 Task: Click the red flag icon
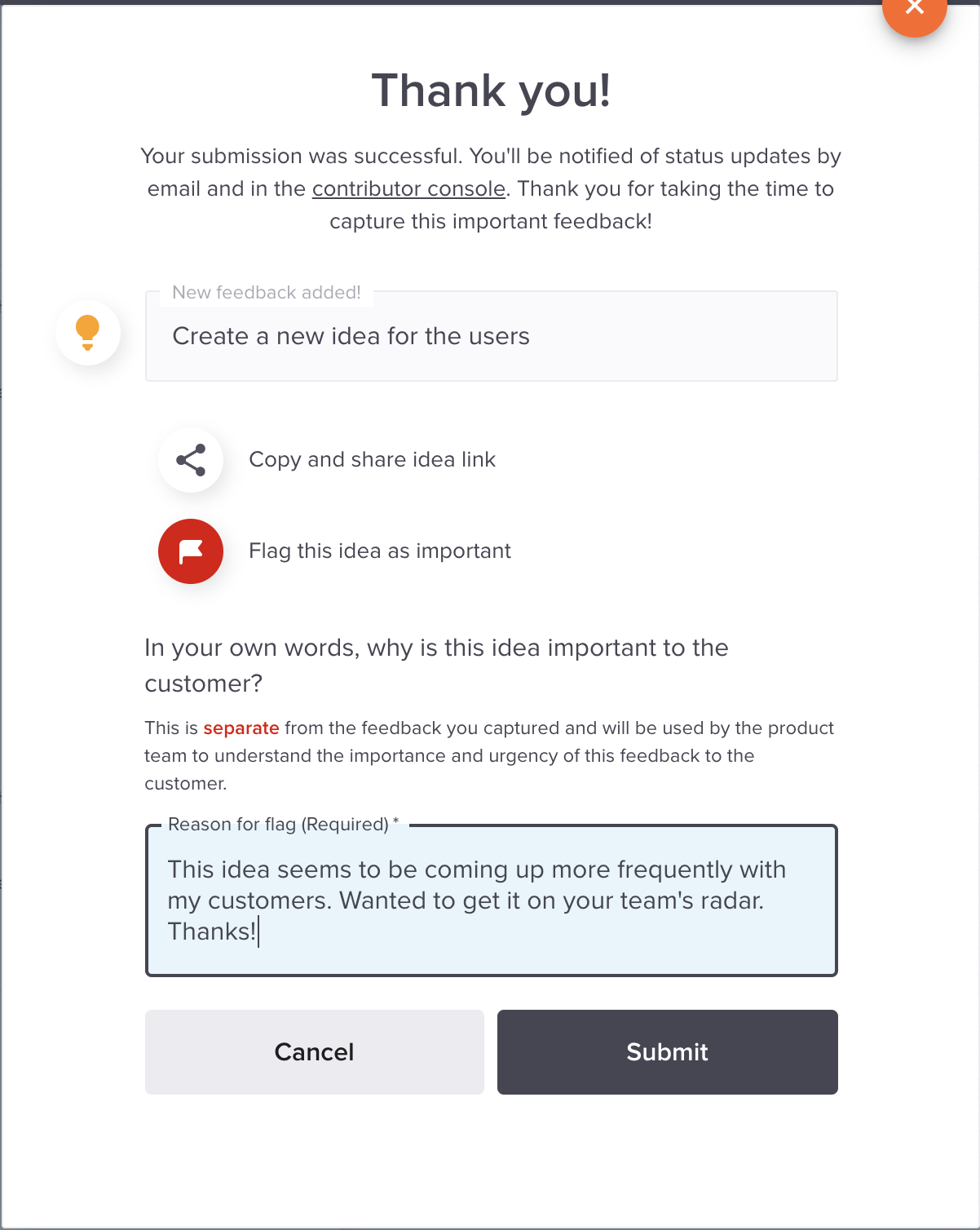191,551
